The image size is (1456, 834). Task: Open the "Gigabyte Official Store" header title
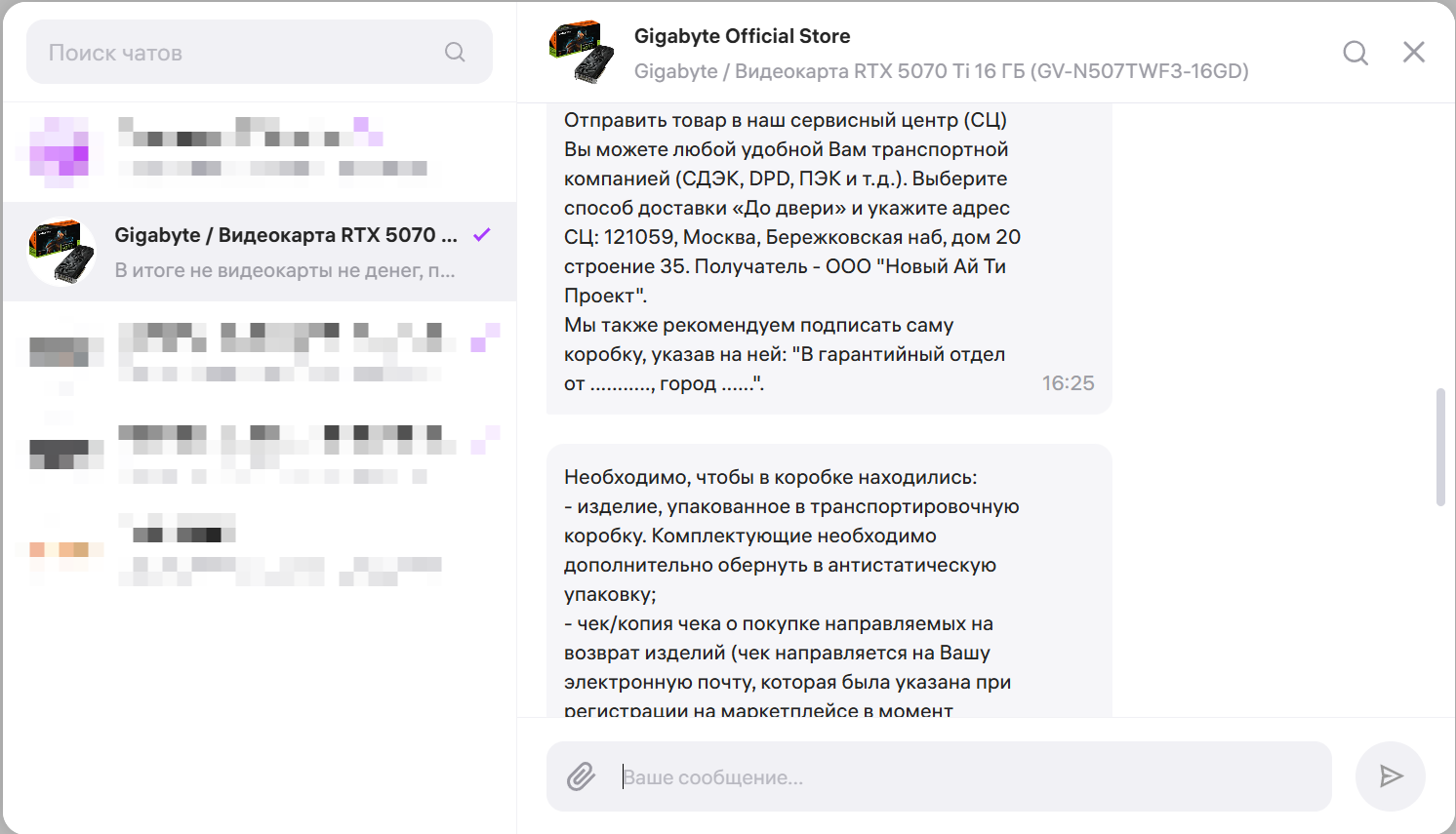click(742, 36)
